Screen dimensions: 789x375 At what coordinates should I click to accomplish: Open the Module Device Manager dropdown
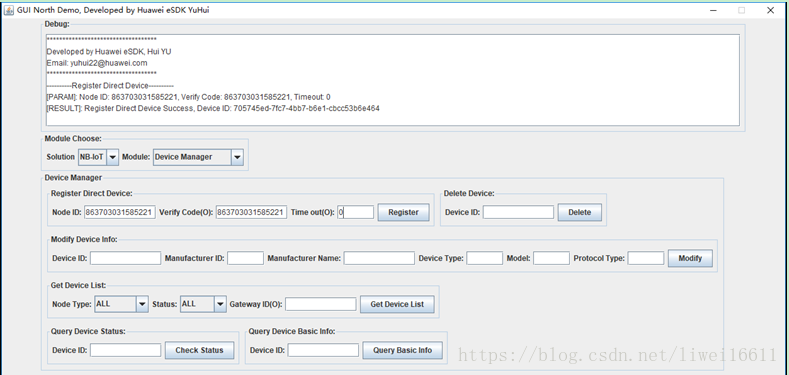point(198,157)
